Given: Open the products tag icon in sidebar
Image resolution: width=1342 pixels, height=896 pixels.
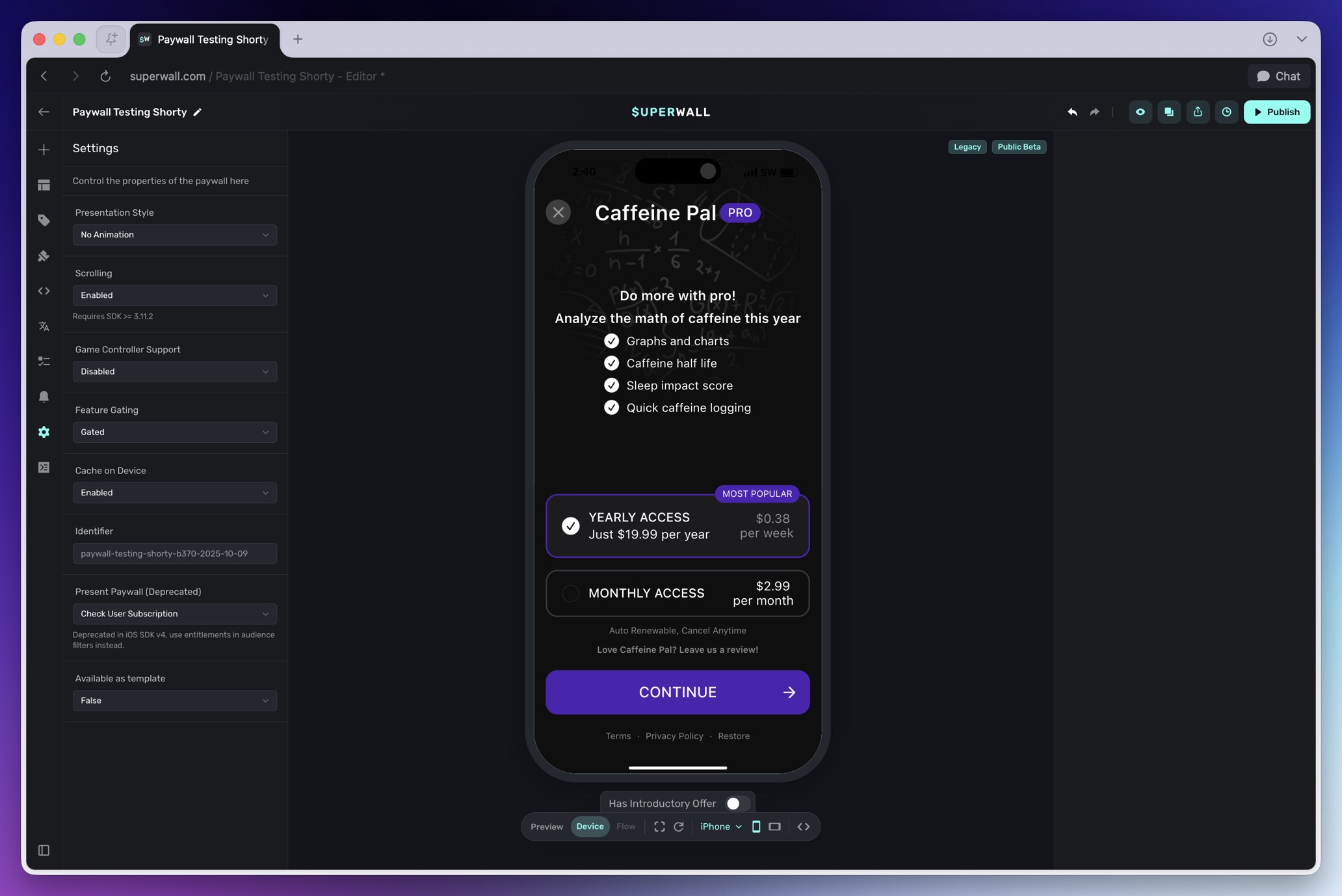Looking at the screenshot, I should (44, 220).
